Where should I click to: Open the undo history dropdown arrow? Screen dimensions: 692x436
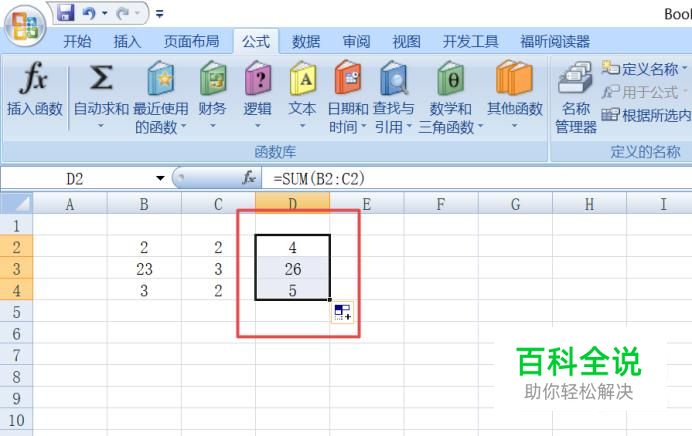(x=105, y=14)
